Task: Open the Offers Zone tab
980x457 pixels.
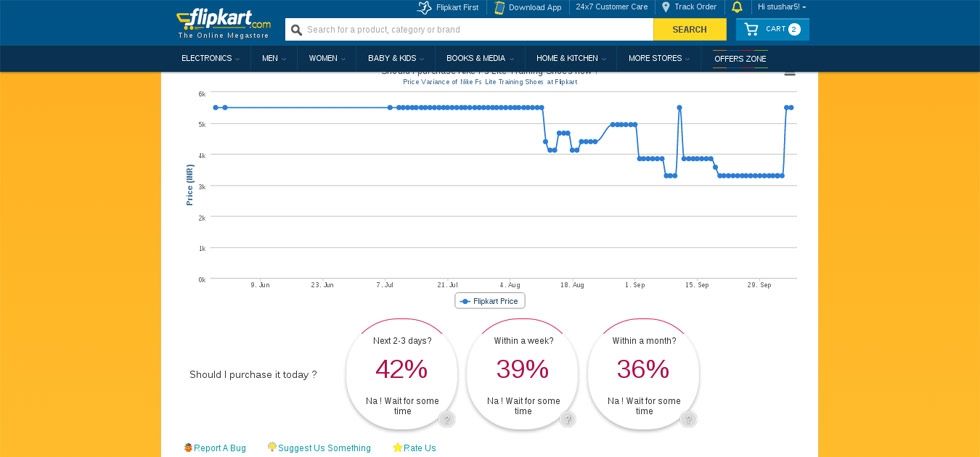Action: [x=740, y=59]
